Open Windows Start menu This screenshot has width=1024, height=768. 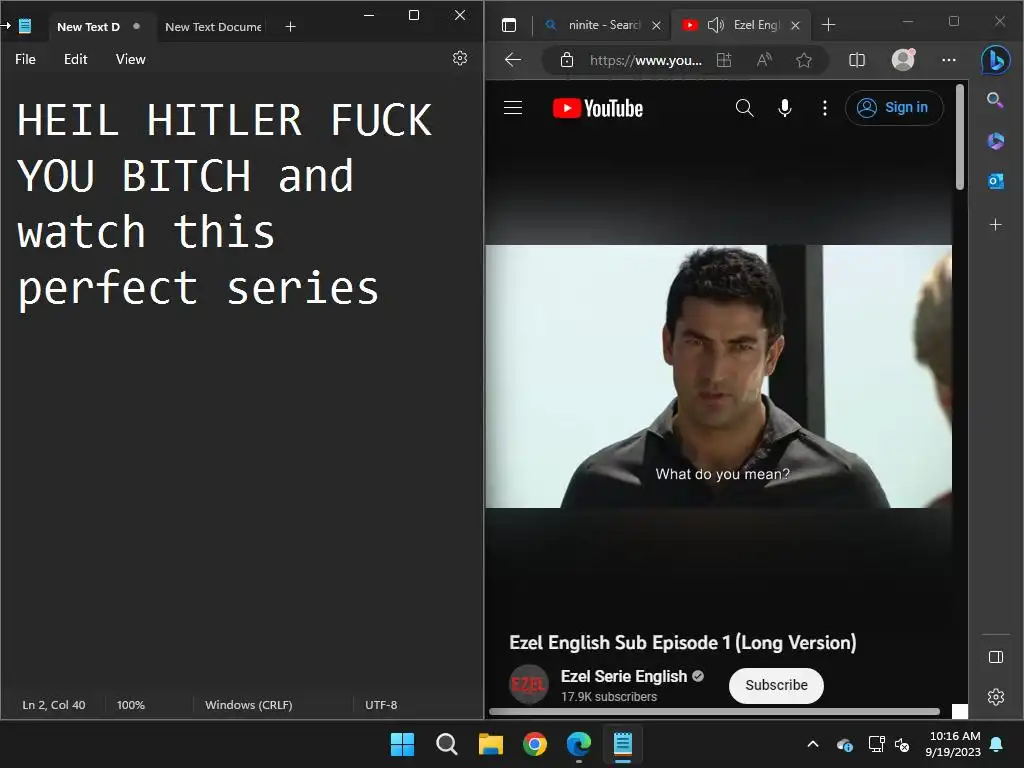click(x=402, y=744)
